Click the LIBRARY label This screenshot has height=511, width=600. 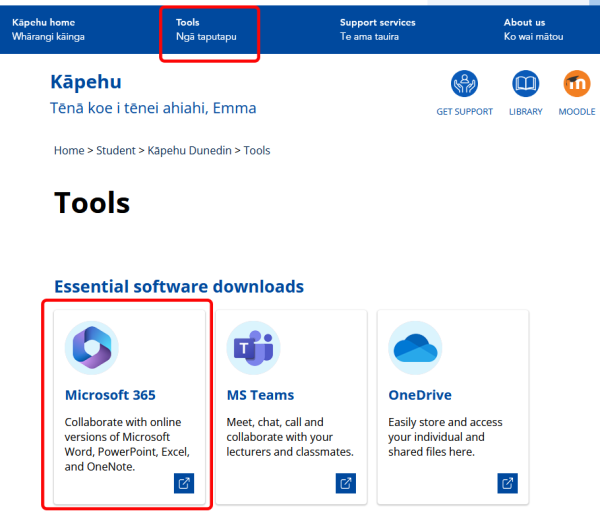click(x=526, y=112)
